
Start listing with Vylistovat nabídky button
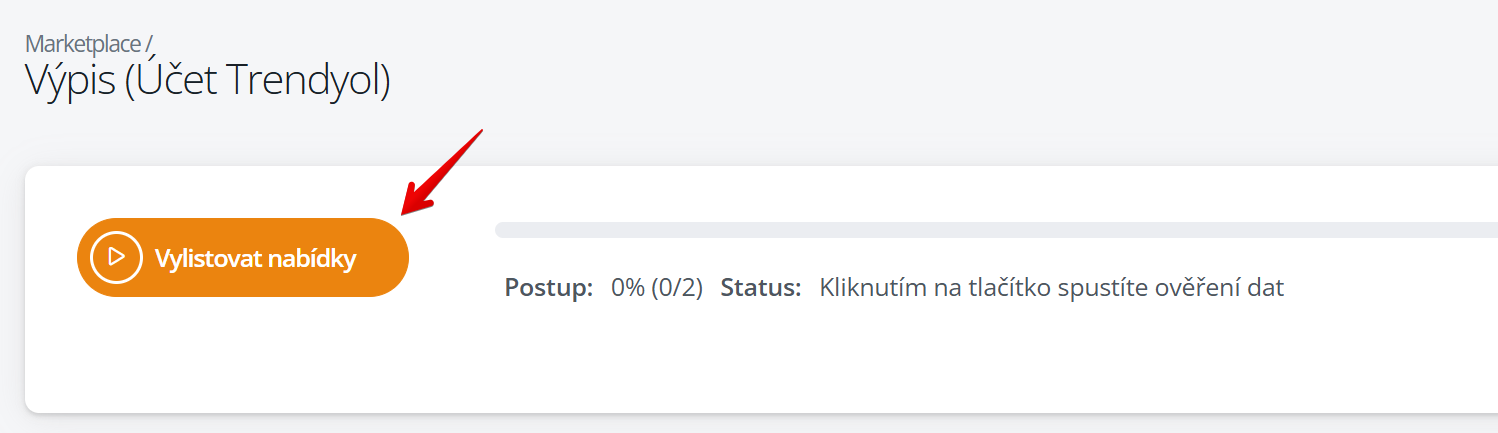coord(243,257)
